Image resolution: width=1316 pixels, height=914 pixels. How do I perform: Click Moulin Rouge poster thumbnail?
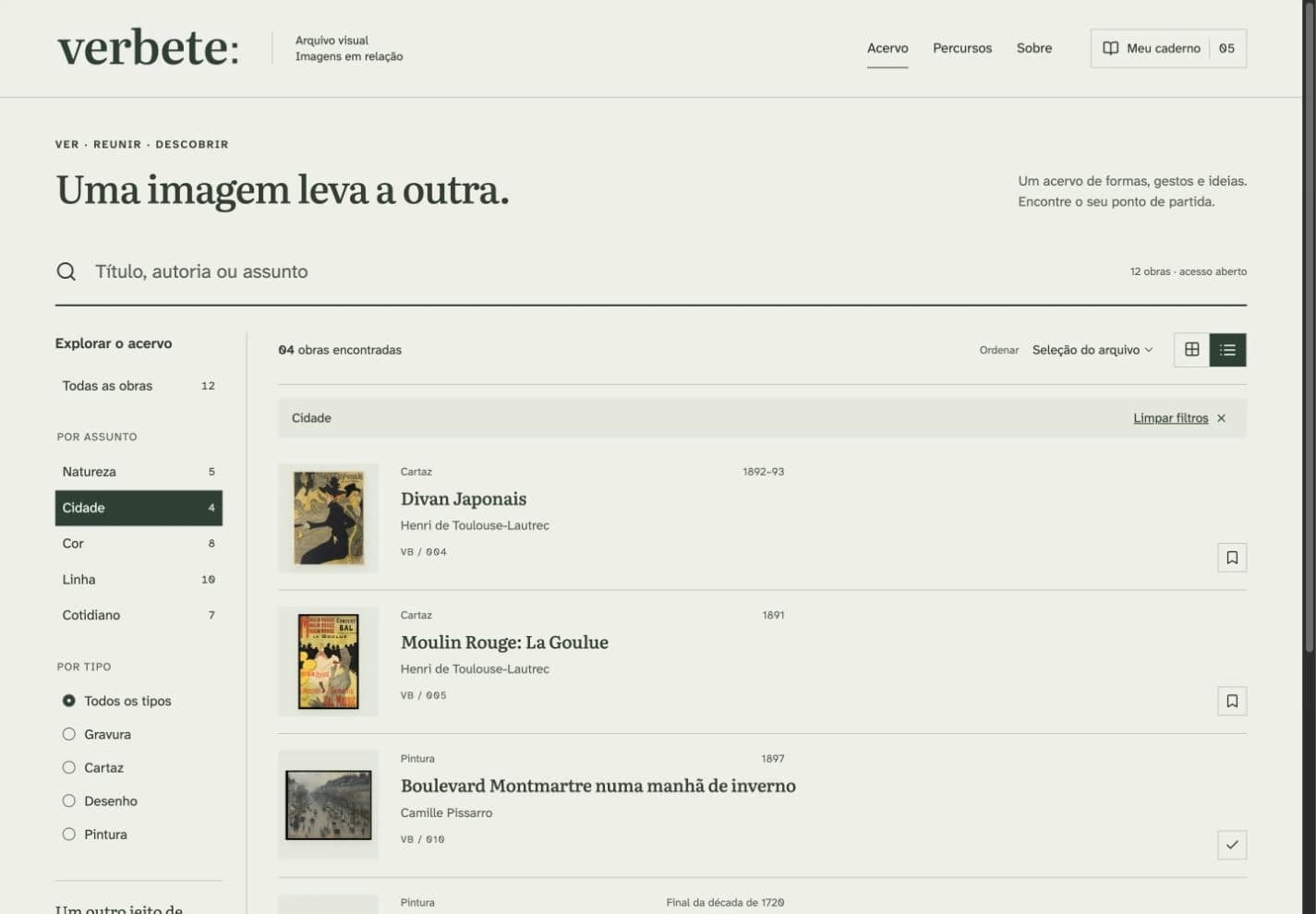coord(329,661)
